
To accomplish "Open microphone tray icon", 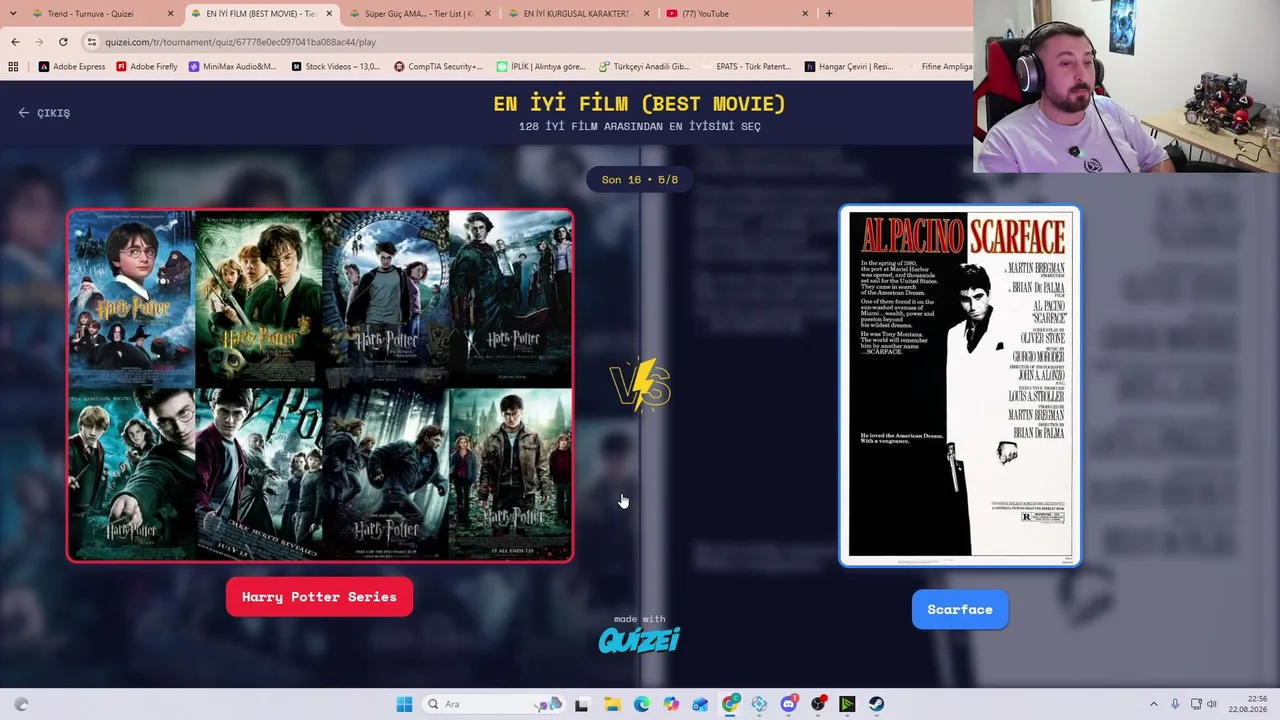I will pyautogui.click(x=1175, y=704).
